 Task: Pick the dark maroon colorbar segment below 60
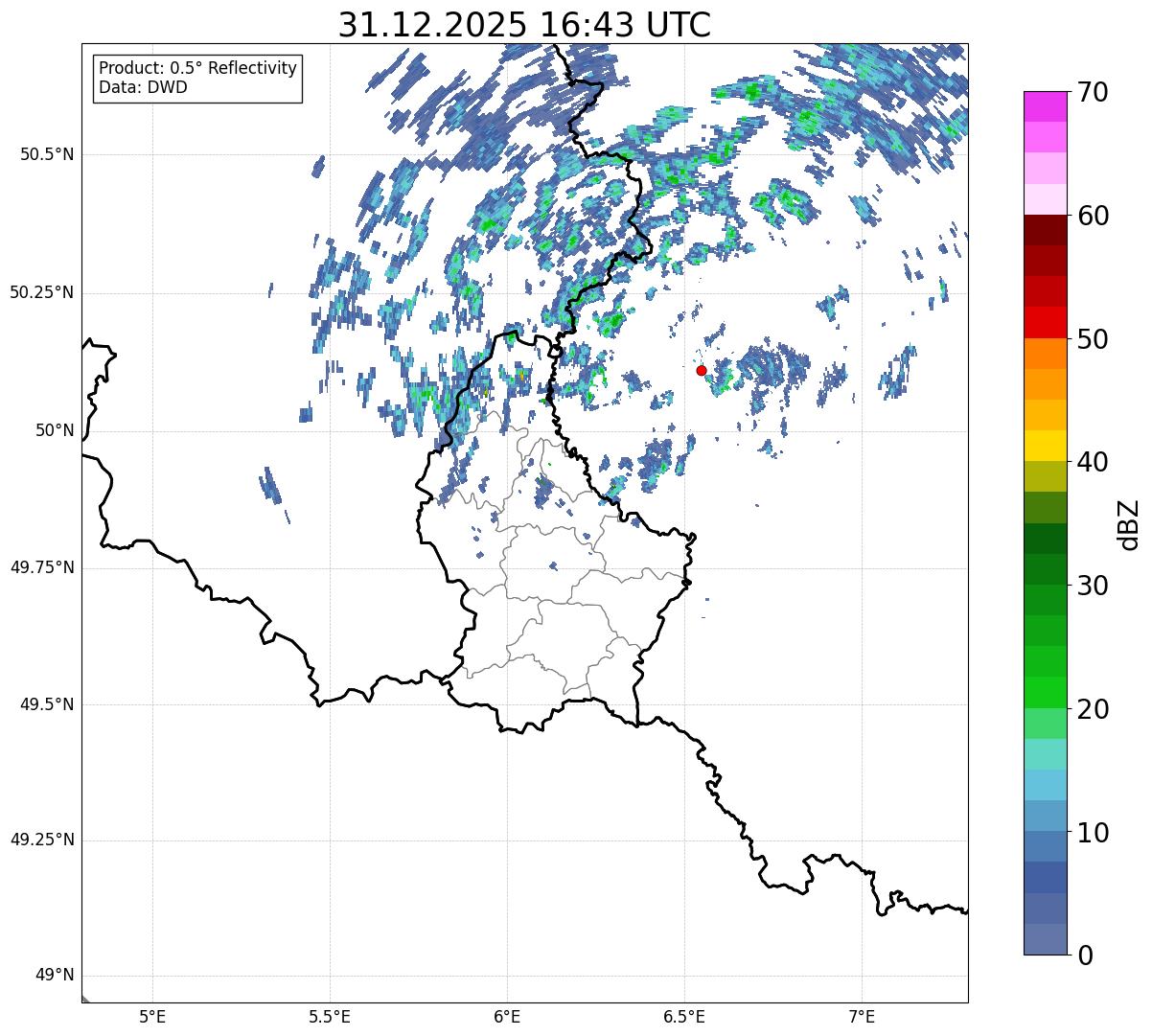[x=1045, y=230]
